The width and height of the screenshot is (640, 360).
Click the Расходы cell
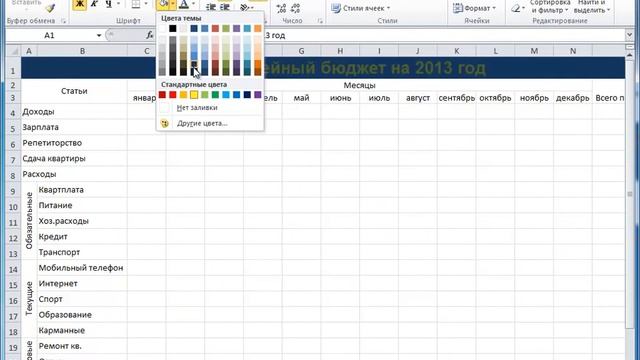pyautogui.click(x=74, y=174)
